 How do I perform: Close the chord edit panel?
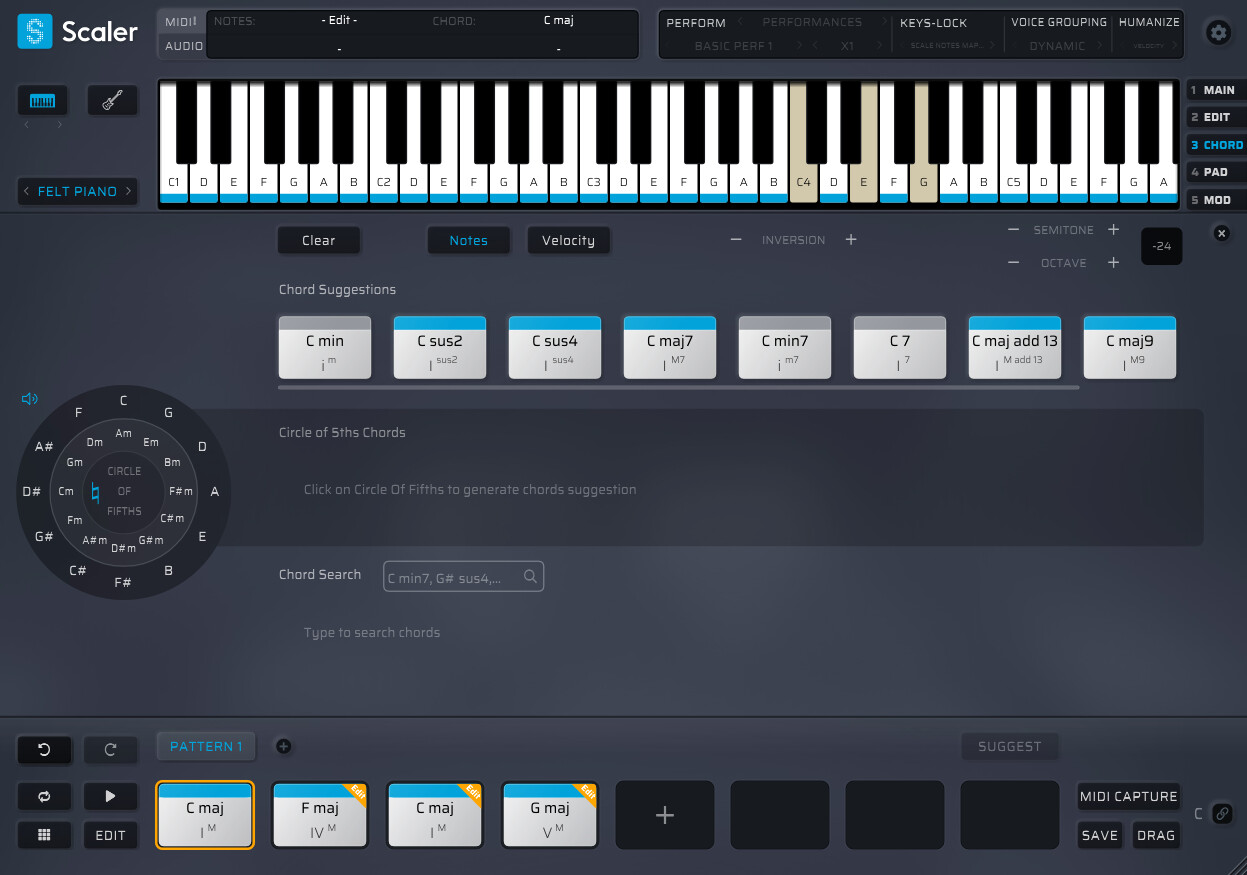coord(1221,233)
